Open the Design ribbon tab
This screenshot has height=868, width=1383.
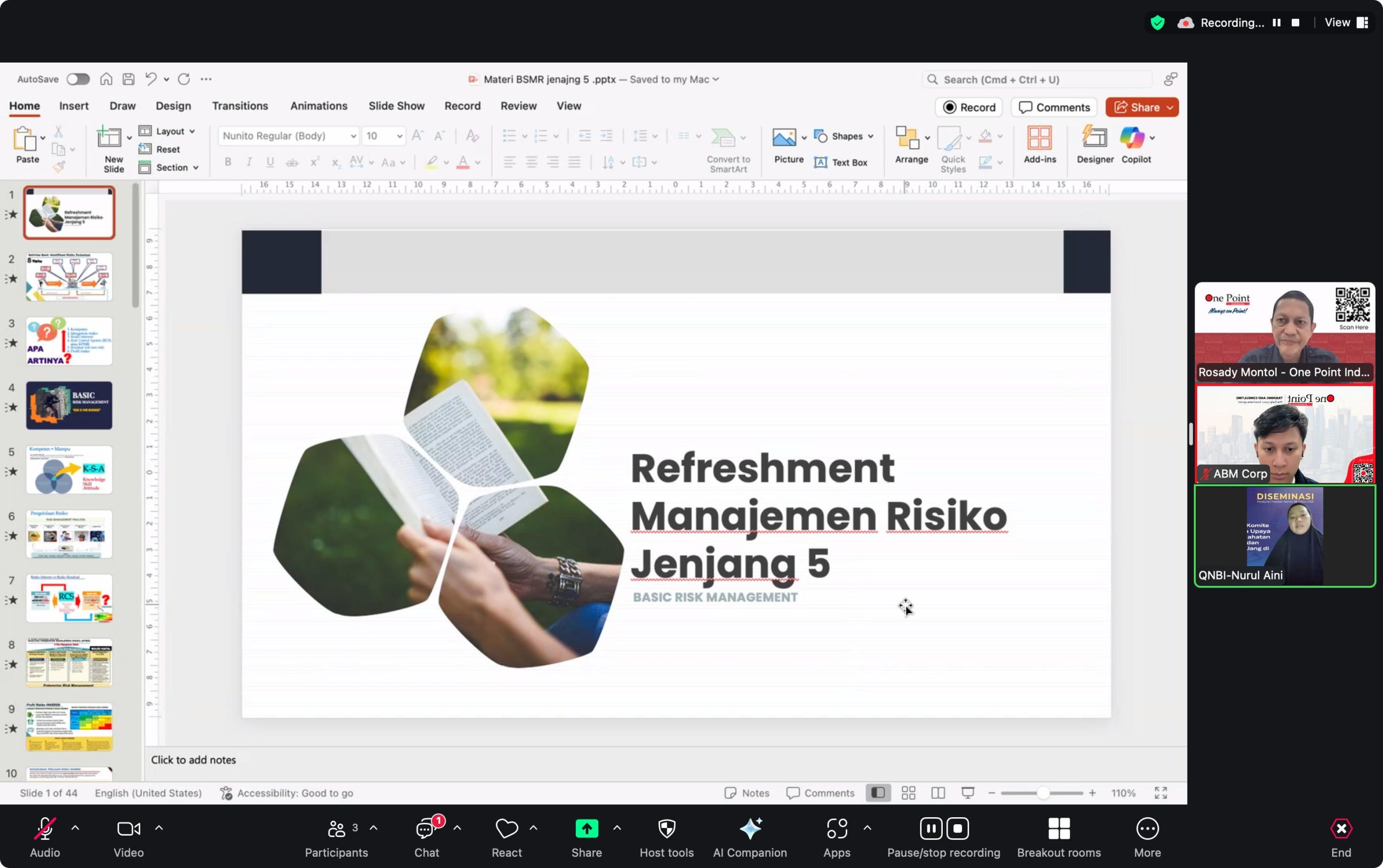coord(173,106)
